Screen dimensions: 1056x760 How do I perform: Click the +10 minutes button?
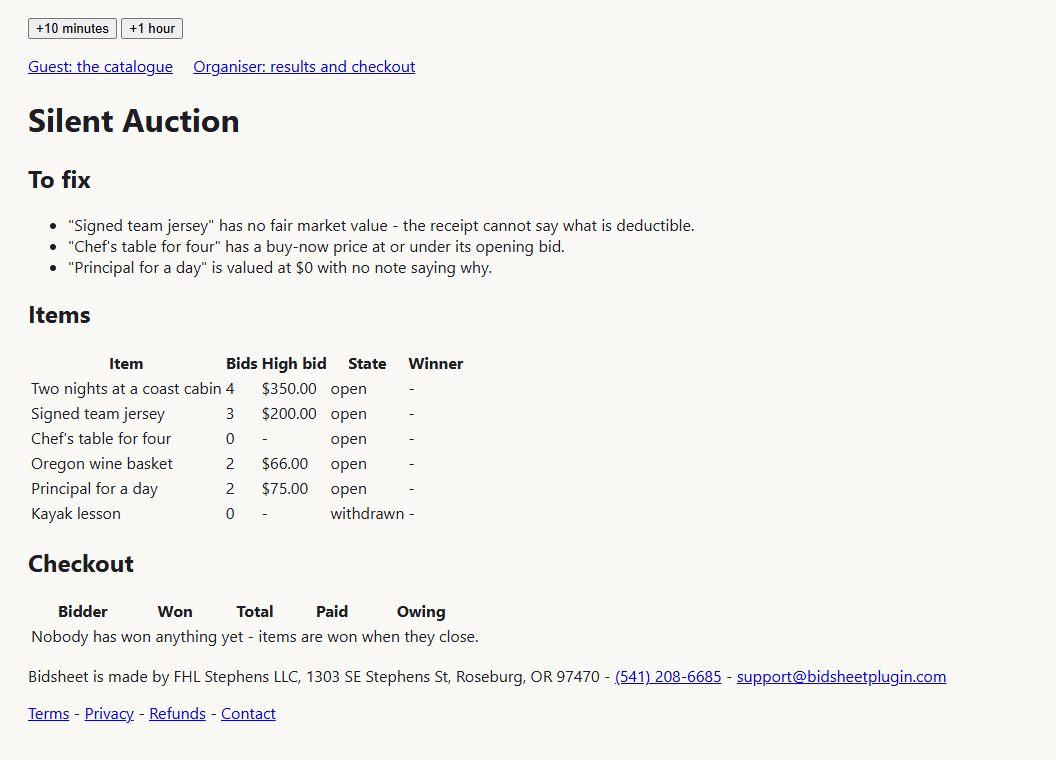(x=72, y=28)
